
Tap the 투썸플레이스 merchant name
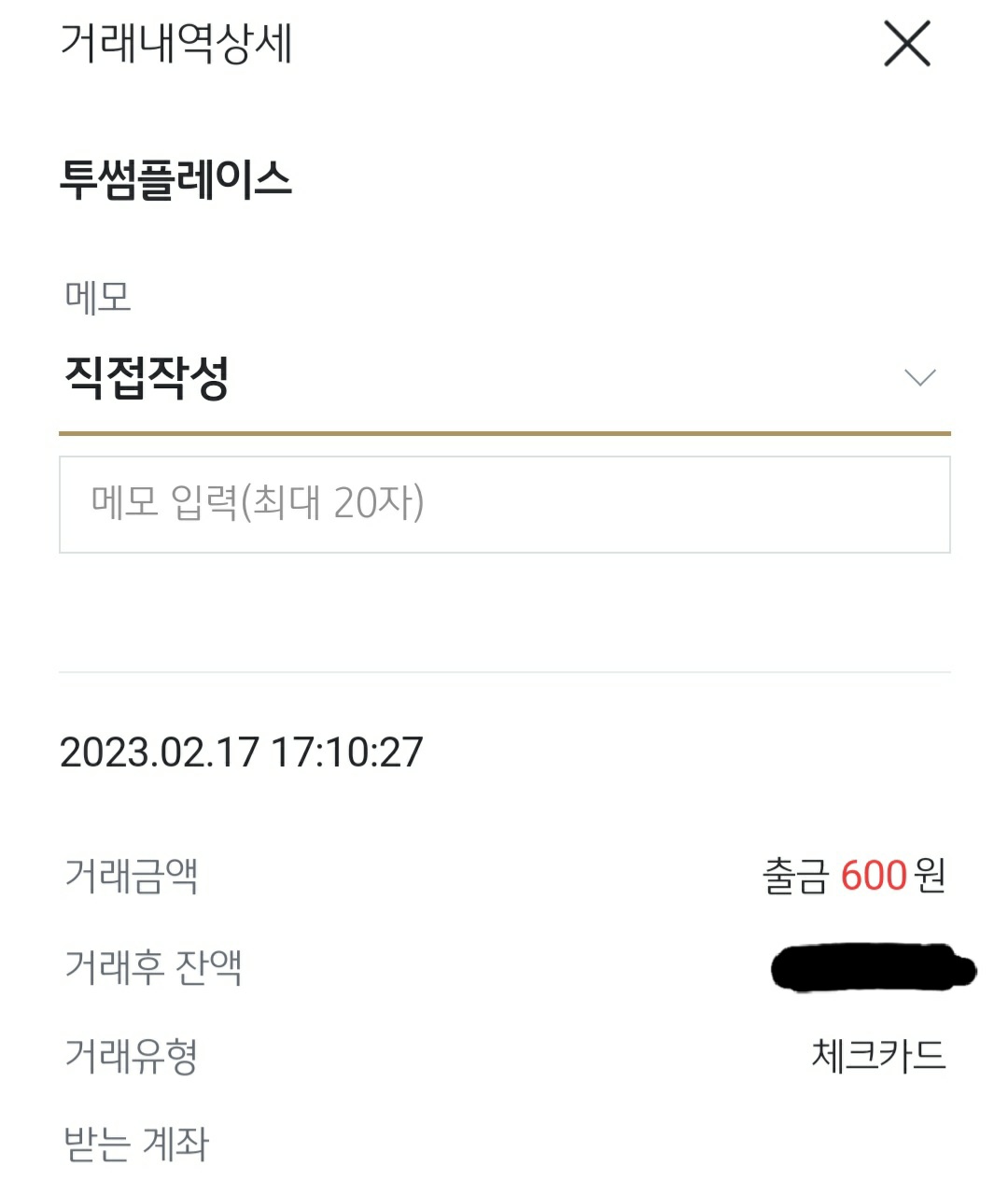click(175, 179)
